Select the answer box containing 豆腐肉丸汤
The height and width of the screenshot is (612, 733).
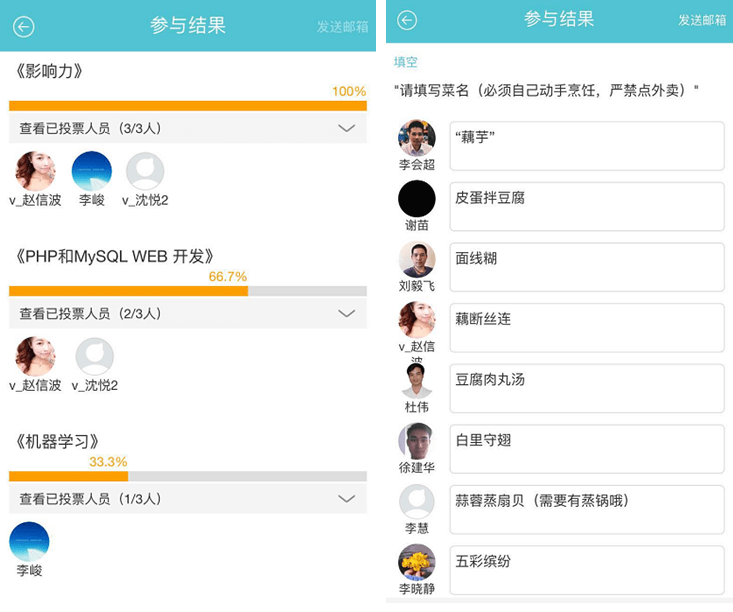click(x=586, y=388)
